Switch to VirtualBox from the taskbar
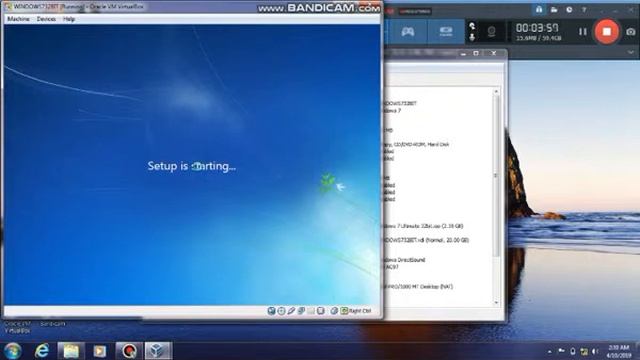The image size is (640, 360). pyautogui.click(x=158, y=351)
